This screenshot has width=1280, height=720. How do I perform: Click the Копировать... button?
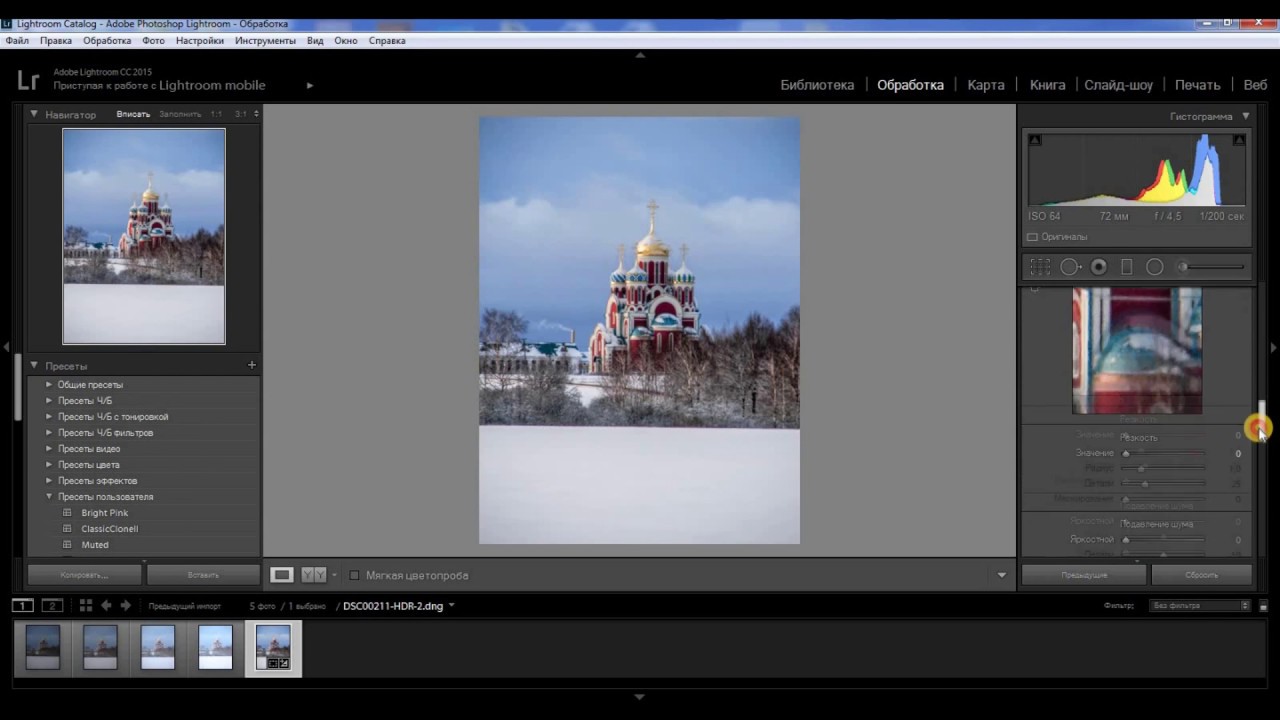tap(84, 575)
